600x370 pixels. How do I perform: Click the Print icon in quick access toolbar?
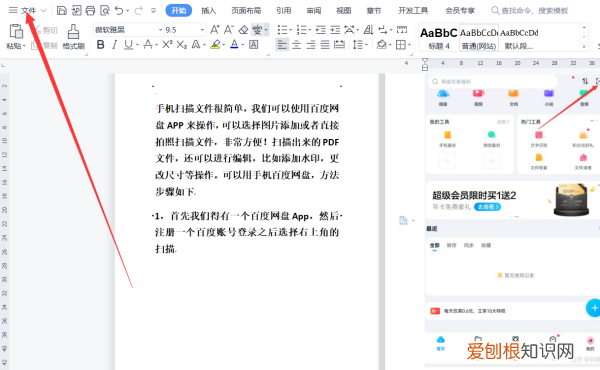(x=90, y=10)
